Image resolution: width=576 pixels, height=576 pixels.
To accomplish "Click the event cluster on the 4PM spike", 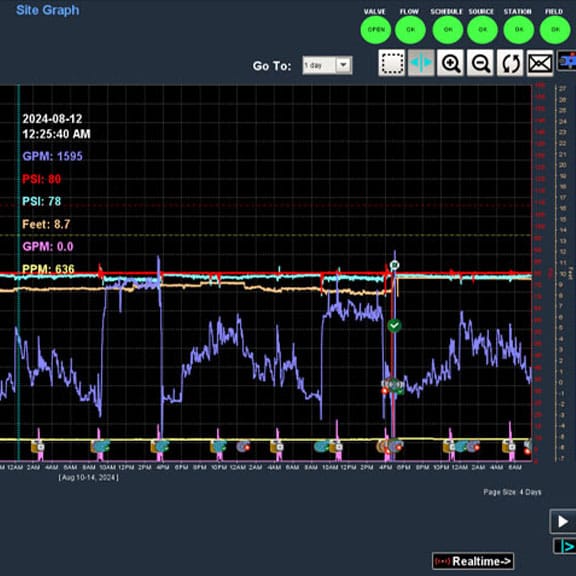I will pyautogui.click(x=393, y=385).
